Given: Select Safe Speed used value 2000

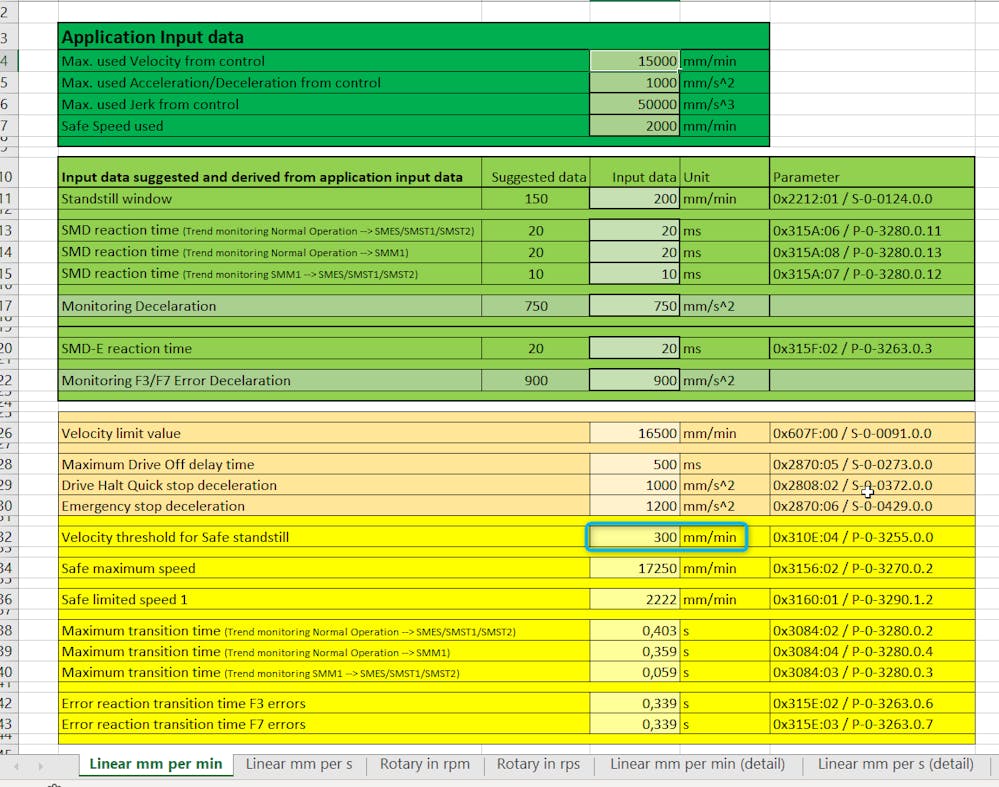Looking at the screenshot, I should 635,126.
